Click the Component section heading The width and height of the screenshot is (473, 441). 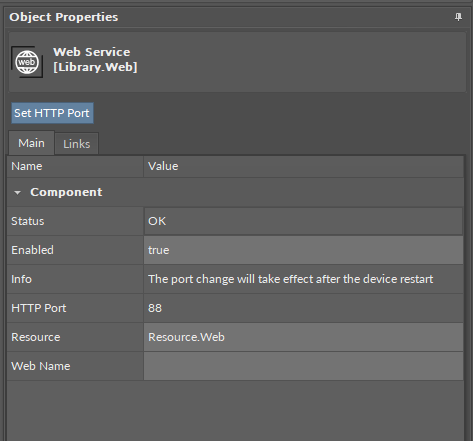pos(66,192)
